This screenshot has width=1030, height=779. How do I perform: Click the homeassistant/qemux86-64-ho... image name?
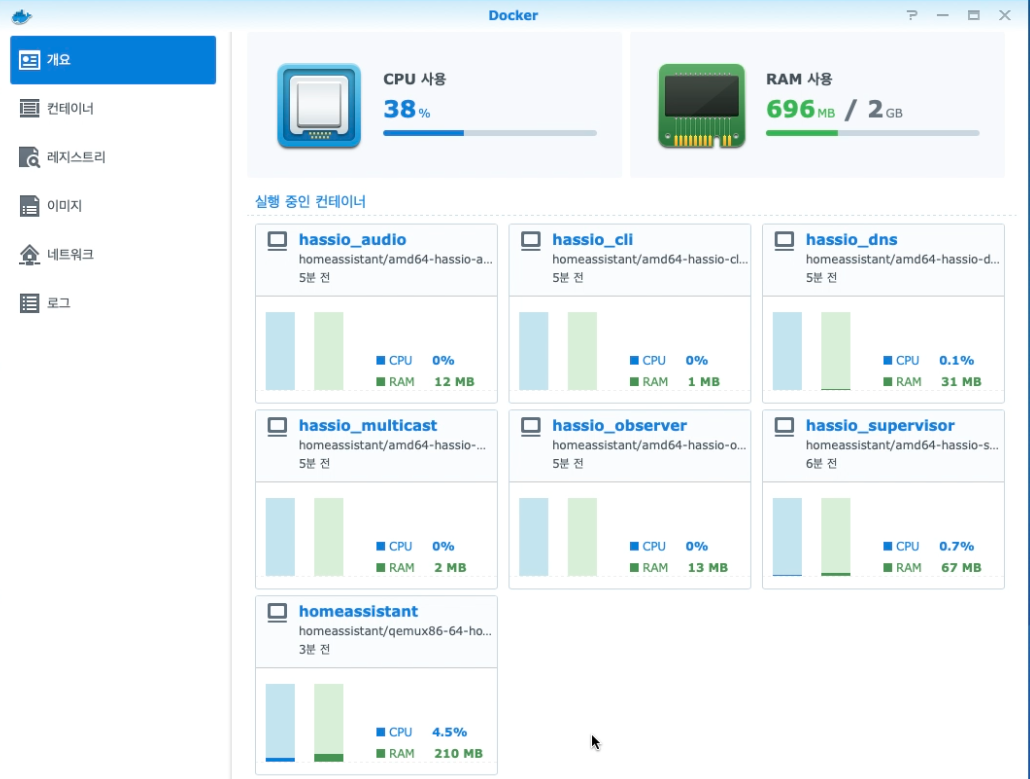point(395,631)
